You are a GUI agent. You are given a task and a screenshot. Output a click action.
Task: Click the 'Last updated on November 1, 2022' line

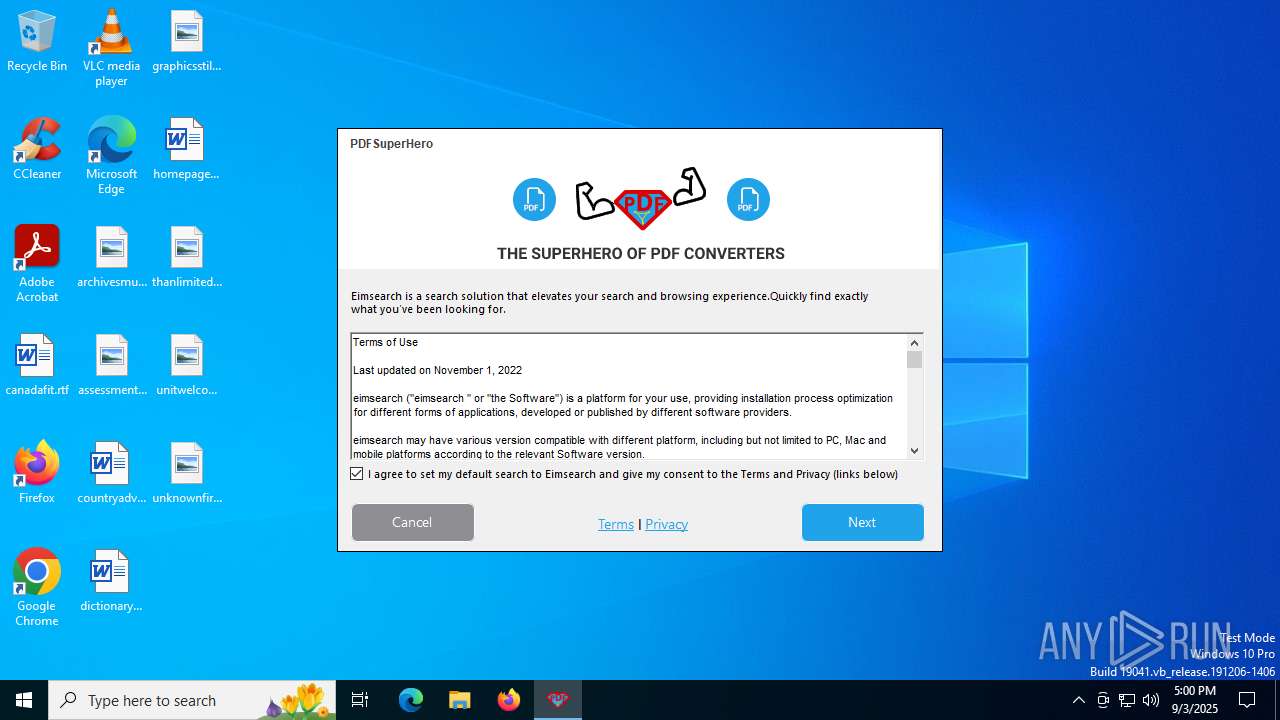tap(437, 370)
